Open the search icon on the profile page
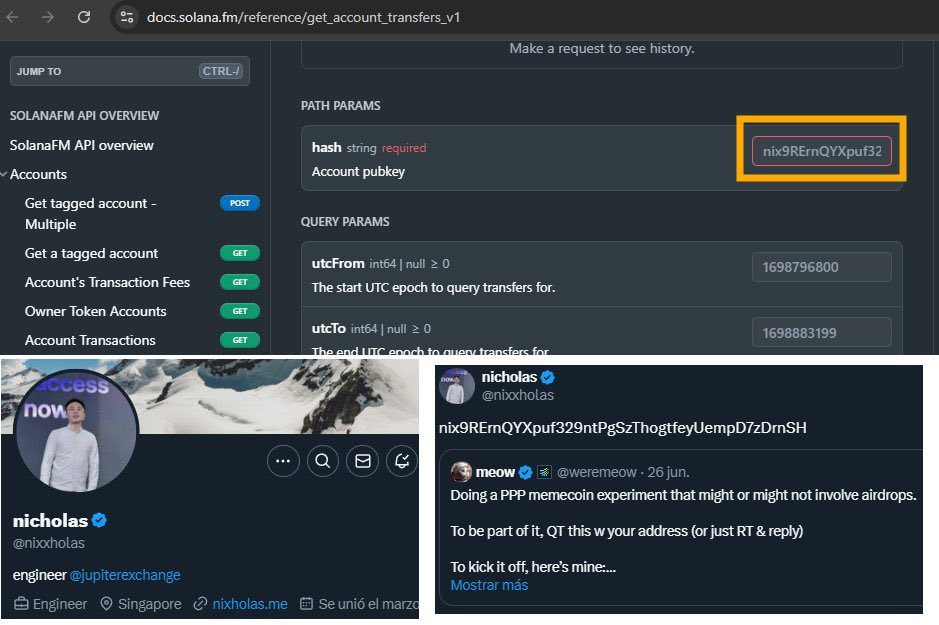Image resolution: width=939 pixels, height=625 pixels. 322,461
